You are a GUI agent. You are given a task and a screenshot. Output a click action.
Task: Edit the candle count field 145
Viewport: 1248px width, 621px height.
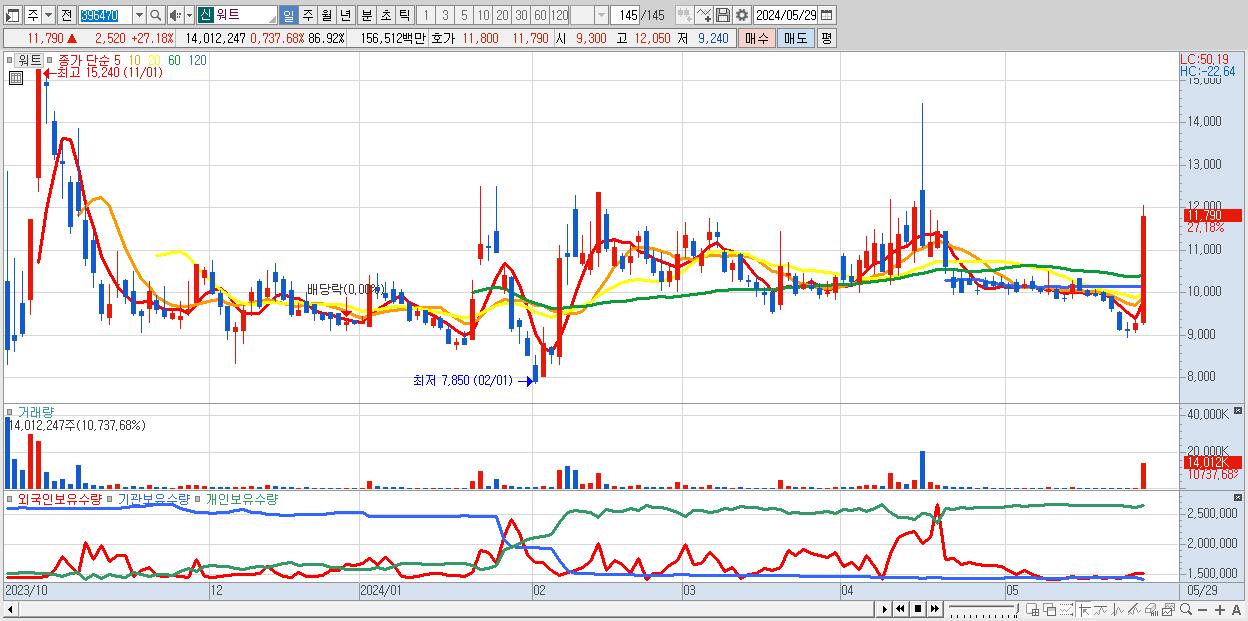tap(626, 16)
